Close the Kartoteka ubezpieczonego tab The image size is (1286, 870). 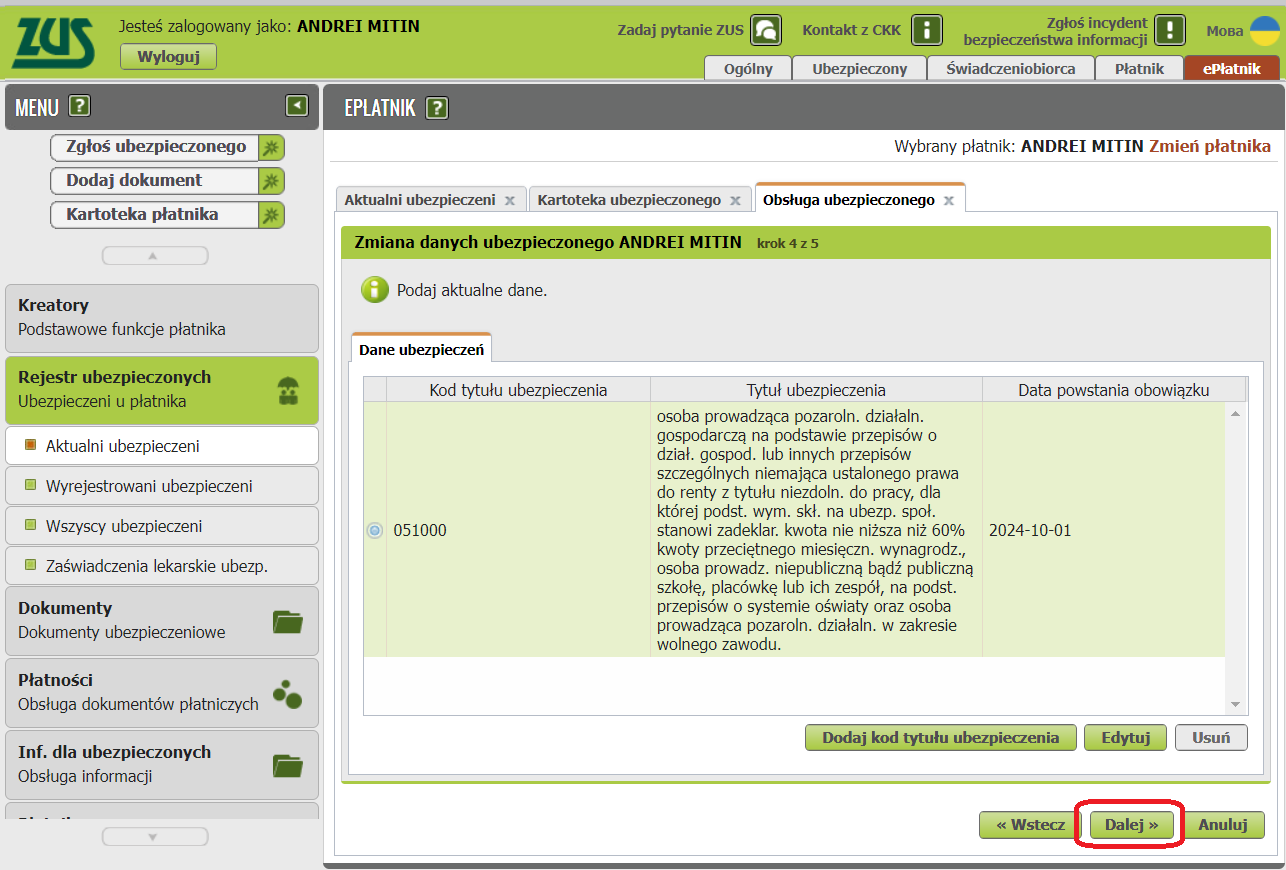click(735, 200)
